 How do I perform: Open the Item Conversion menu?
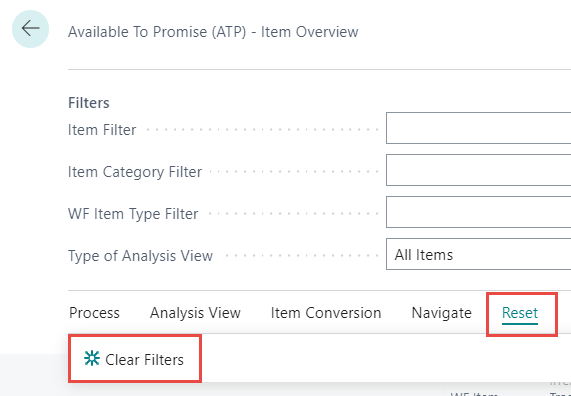pos(326,313)
